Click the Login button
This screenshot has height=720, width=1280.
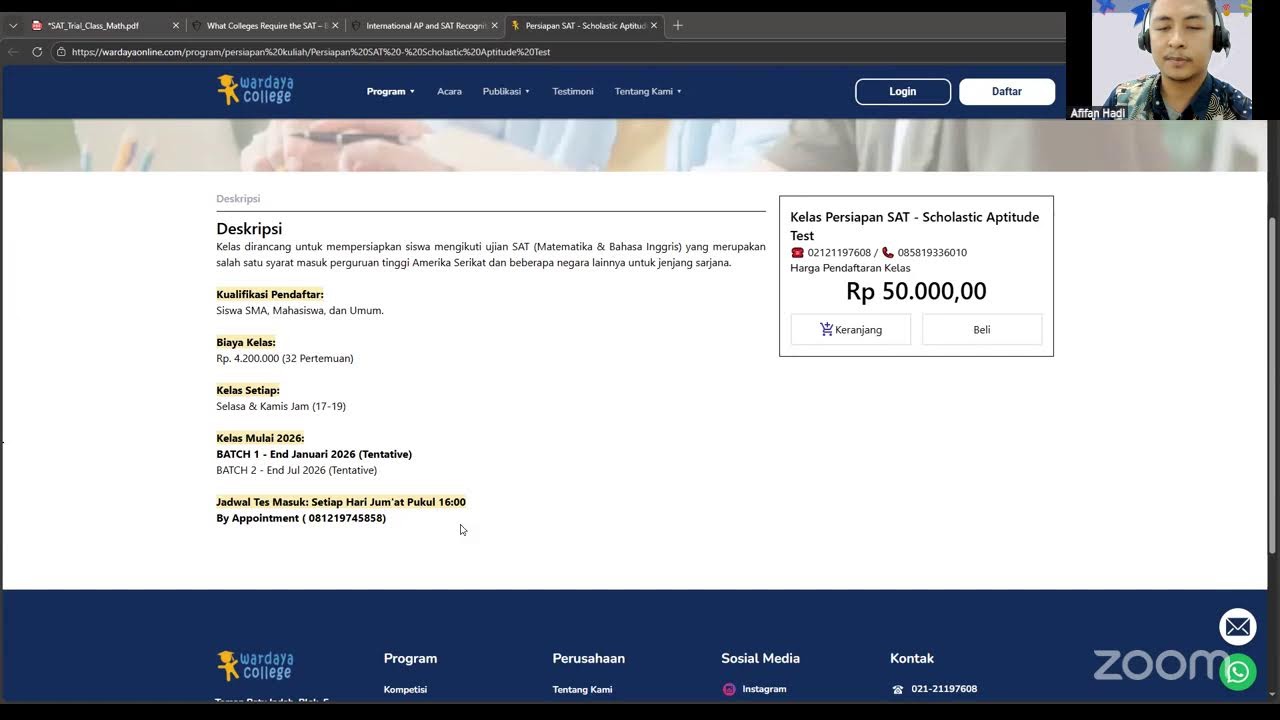click(x=903, y=91)
